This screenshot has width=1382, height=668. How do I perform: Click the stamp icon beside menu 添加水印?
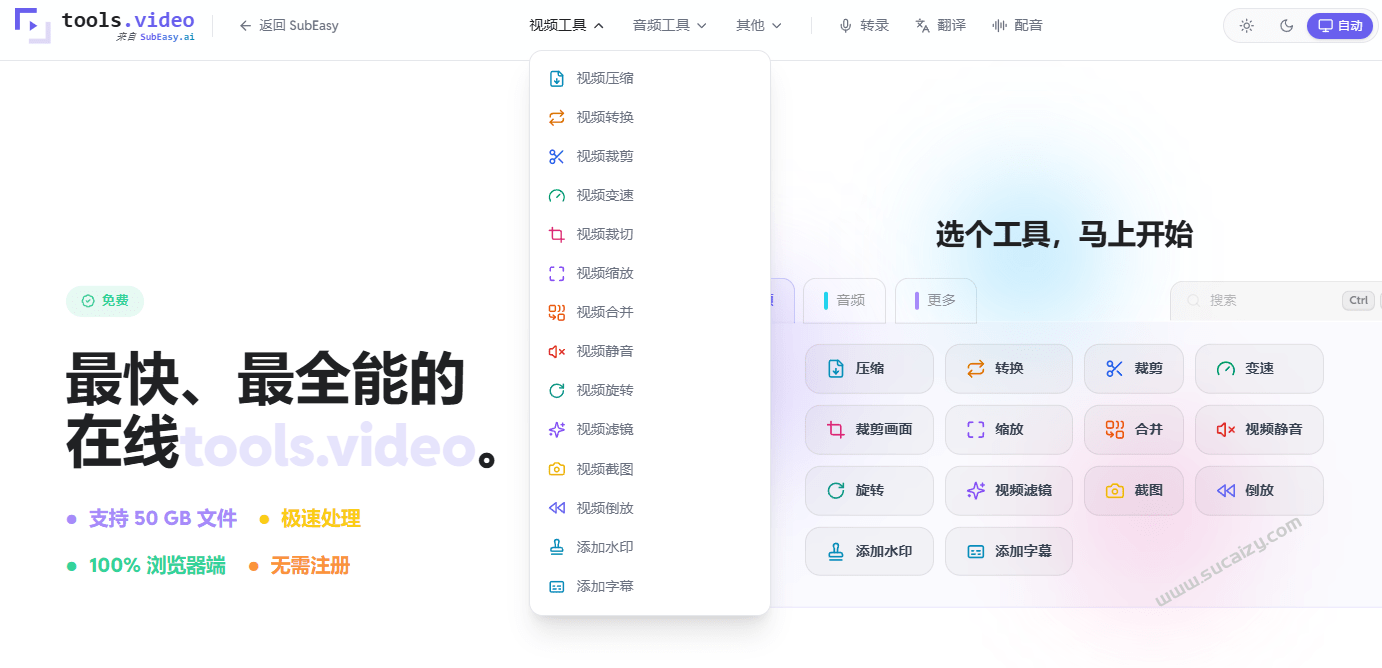pyautogui.click(x=557, y=547)
